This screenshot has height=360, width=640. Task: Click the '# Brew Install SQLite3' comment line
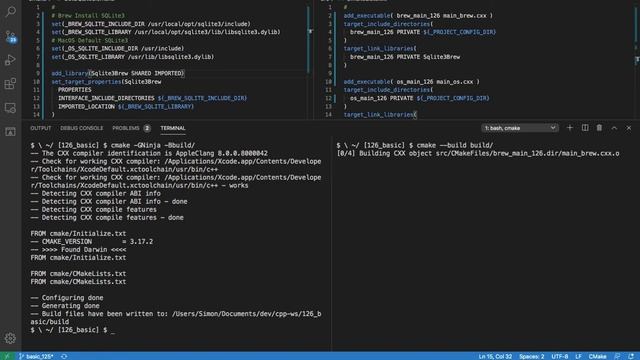click(x=88, y=16)
